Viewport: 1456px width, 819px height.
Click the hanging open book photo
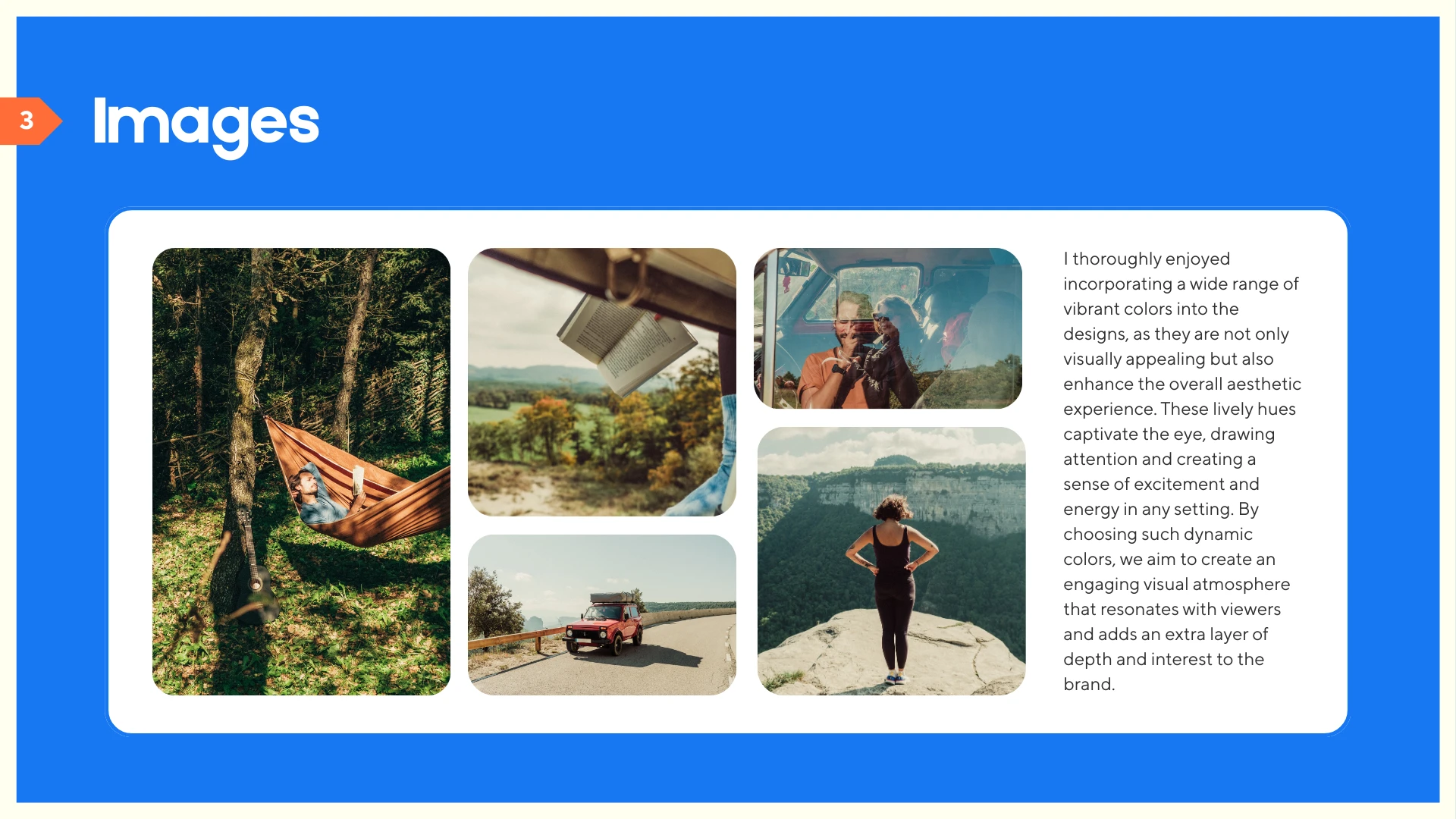pos(602,382)
